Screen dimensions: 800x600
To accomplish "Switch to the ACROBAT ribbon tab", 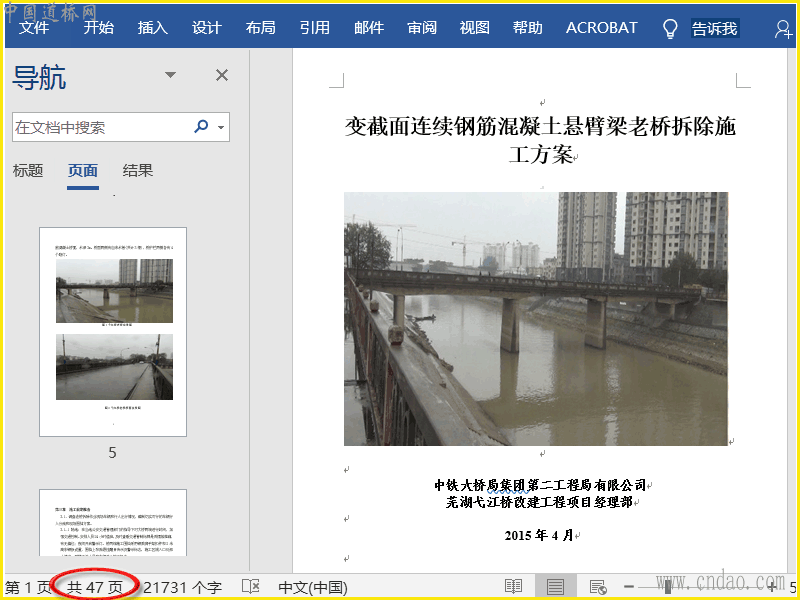I will click(x=602, y=28).
